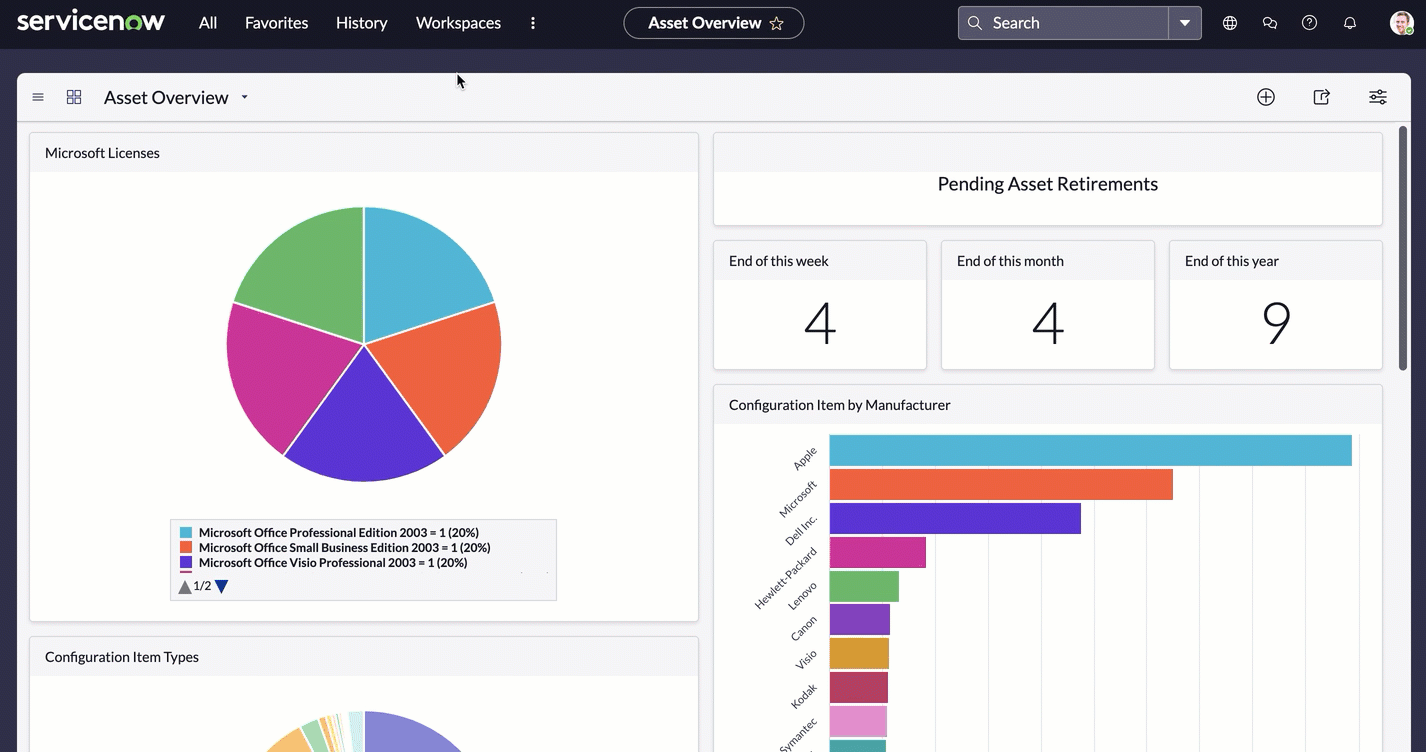Click the blue legend swatch for Office Professional
The image size is (1426, 752).
[x=186, y=533]
